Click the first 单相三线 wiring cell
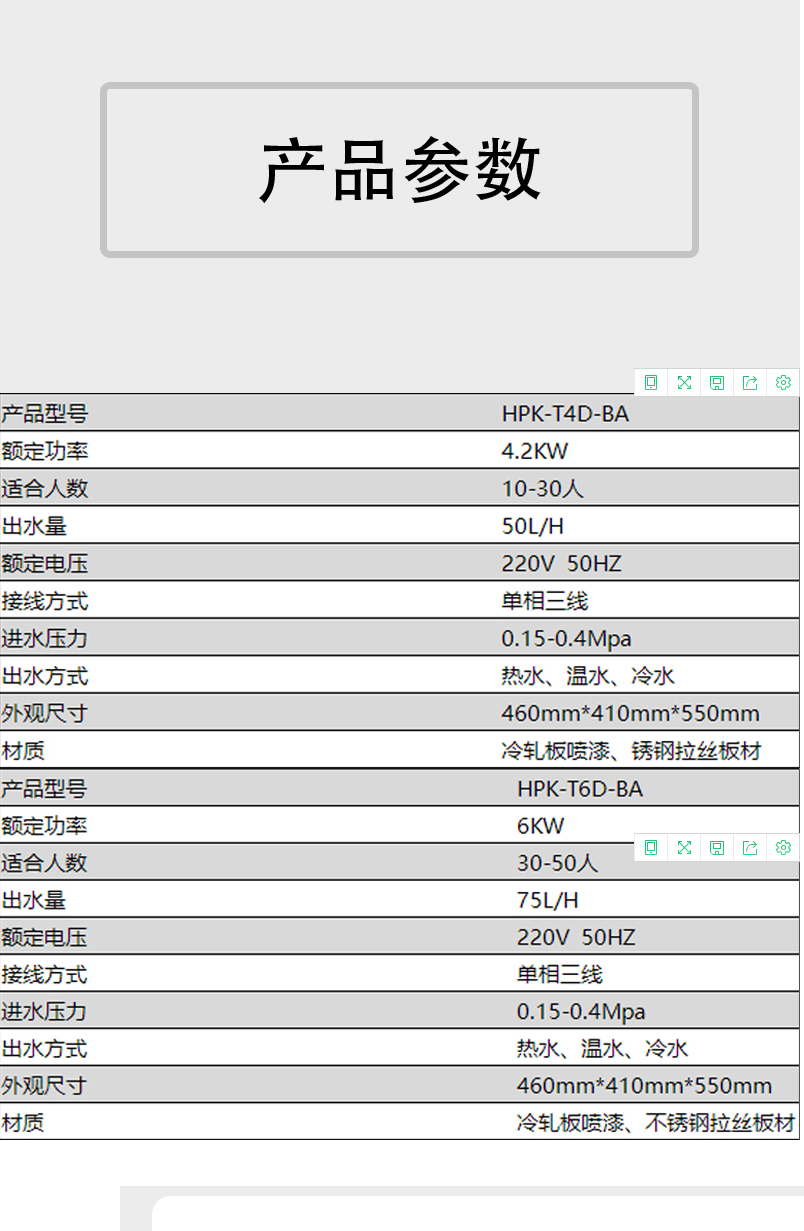The width and height of the screenshot is (804, 1231). pos(545,601)
